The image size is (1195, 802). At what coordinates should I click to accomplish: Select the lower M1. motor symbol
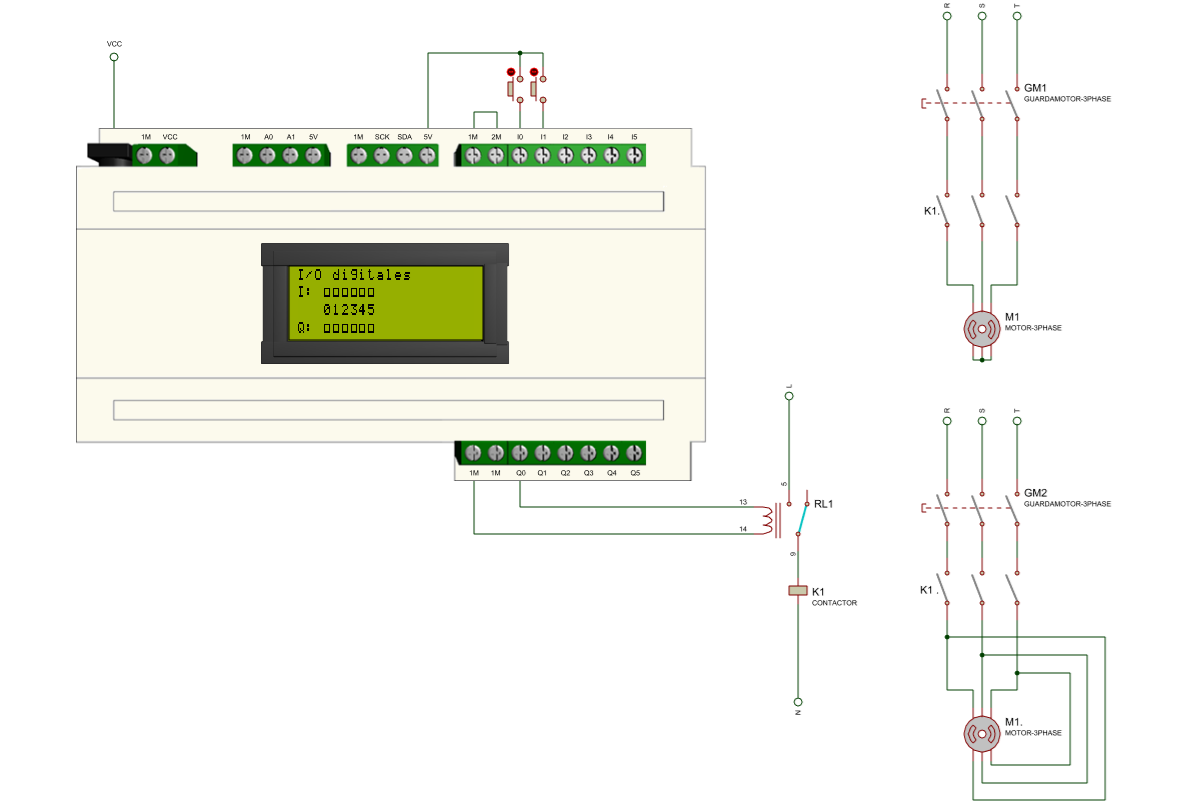tap(982, 735)
